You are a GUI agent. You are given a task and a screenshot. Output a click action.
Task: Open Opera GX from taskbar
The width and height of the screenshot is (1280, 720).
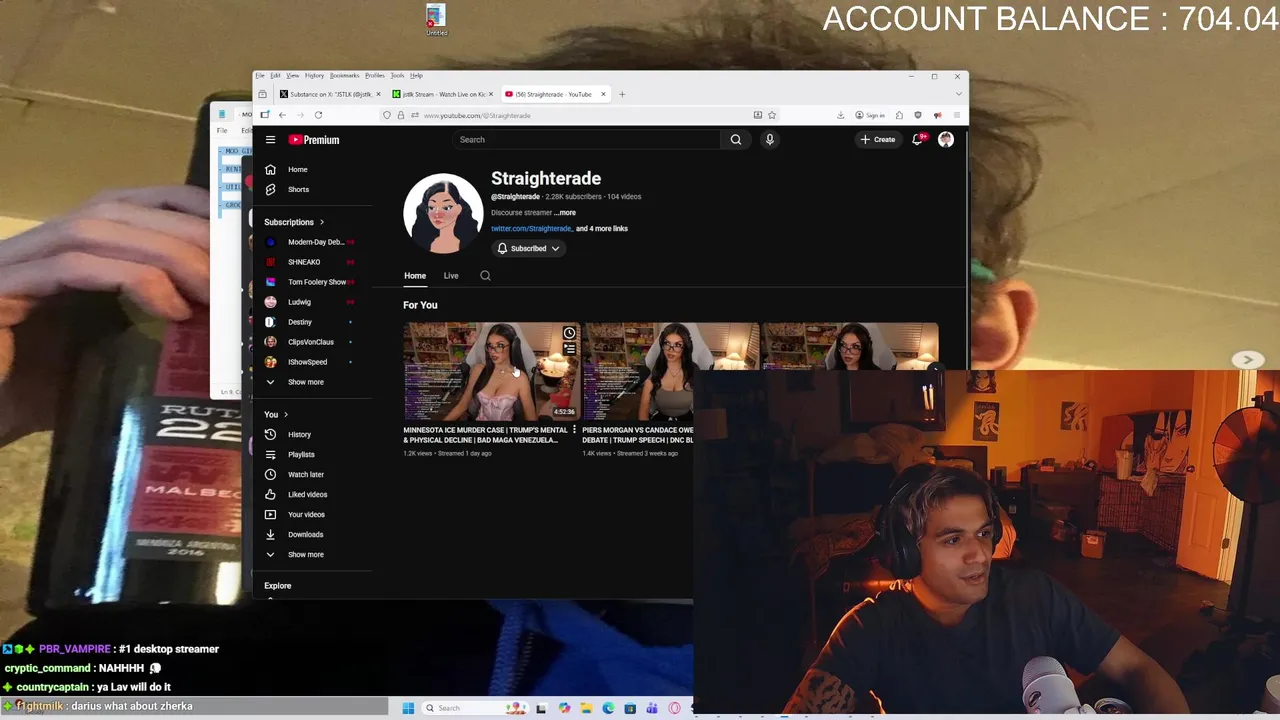coord(674,708)
